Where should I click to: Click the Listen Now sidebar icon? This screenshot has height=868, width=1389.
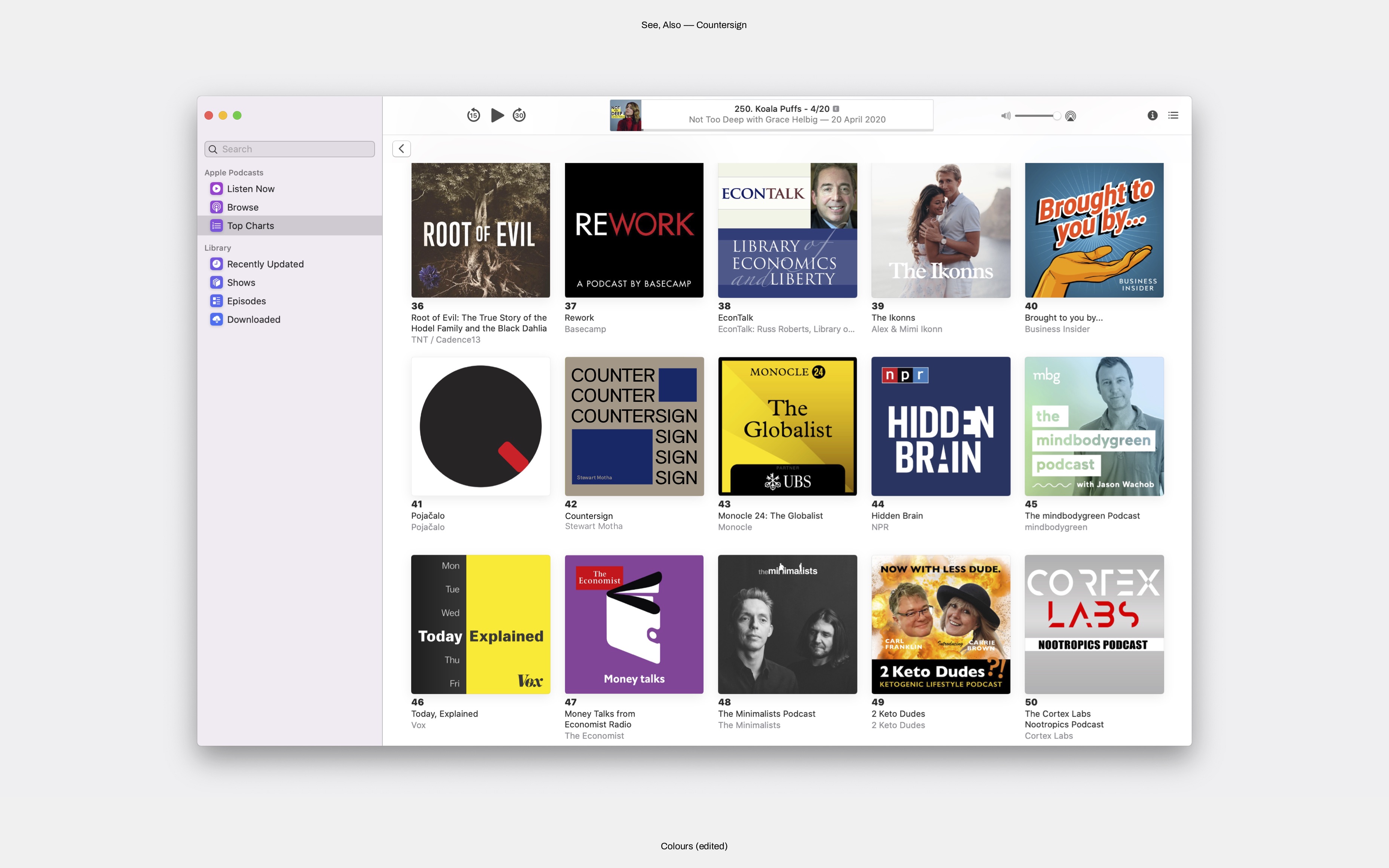pos(216,189)
